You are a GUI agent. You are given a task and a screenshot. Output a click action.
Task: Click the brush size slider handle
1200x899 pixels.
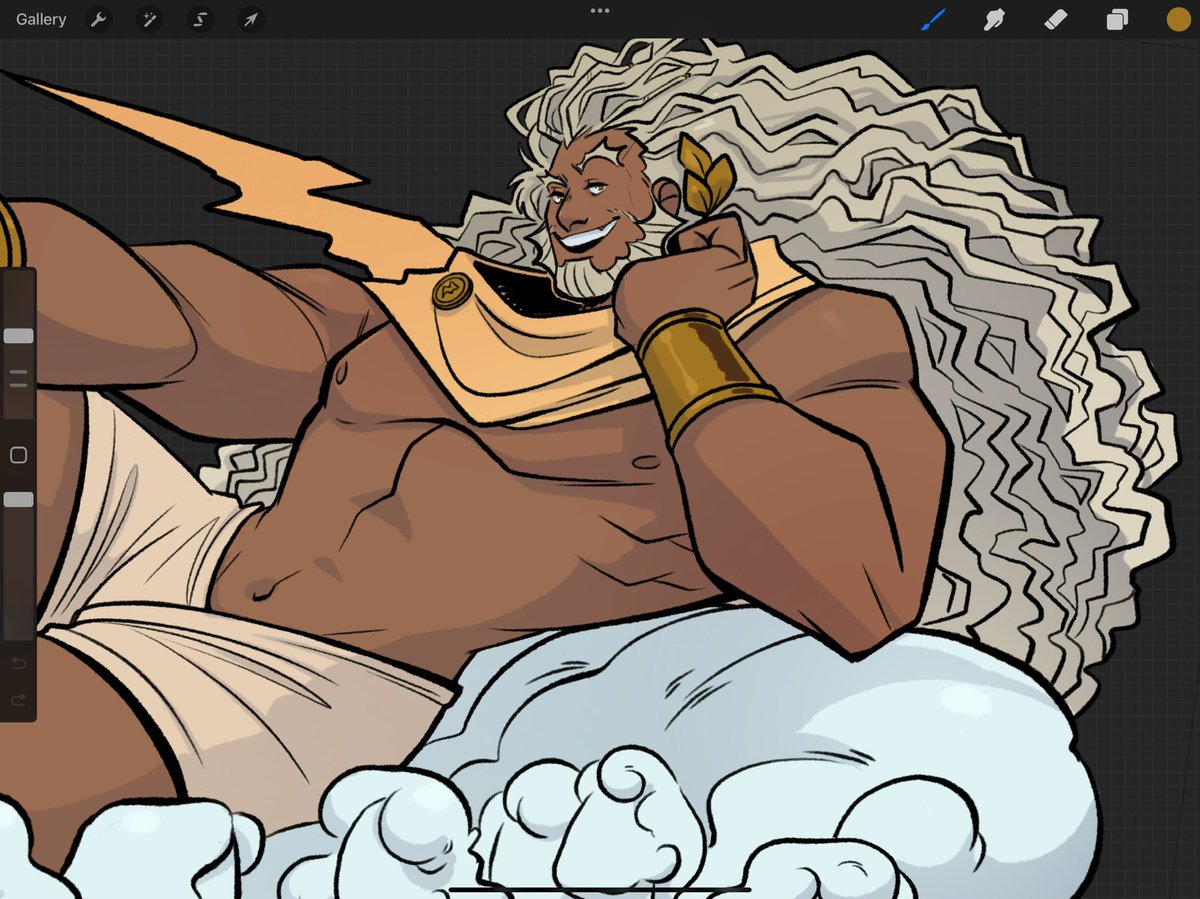[x=18, y=336]
